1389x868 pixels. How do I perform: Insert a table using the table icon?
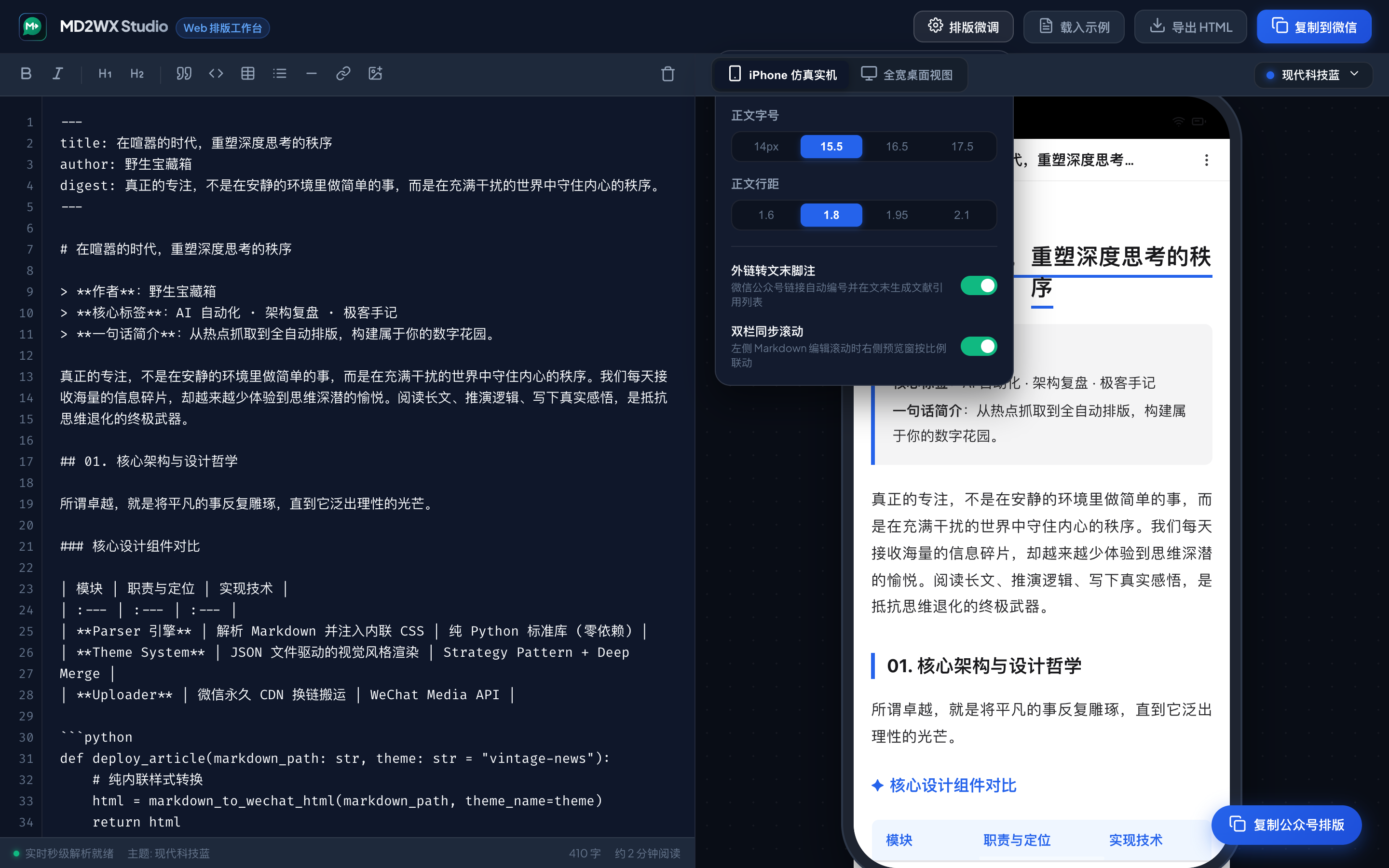coord(248,73)
